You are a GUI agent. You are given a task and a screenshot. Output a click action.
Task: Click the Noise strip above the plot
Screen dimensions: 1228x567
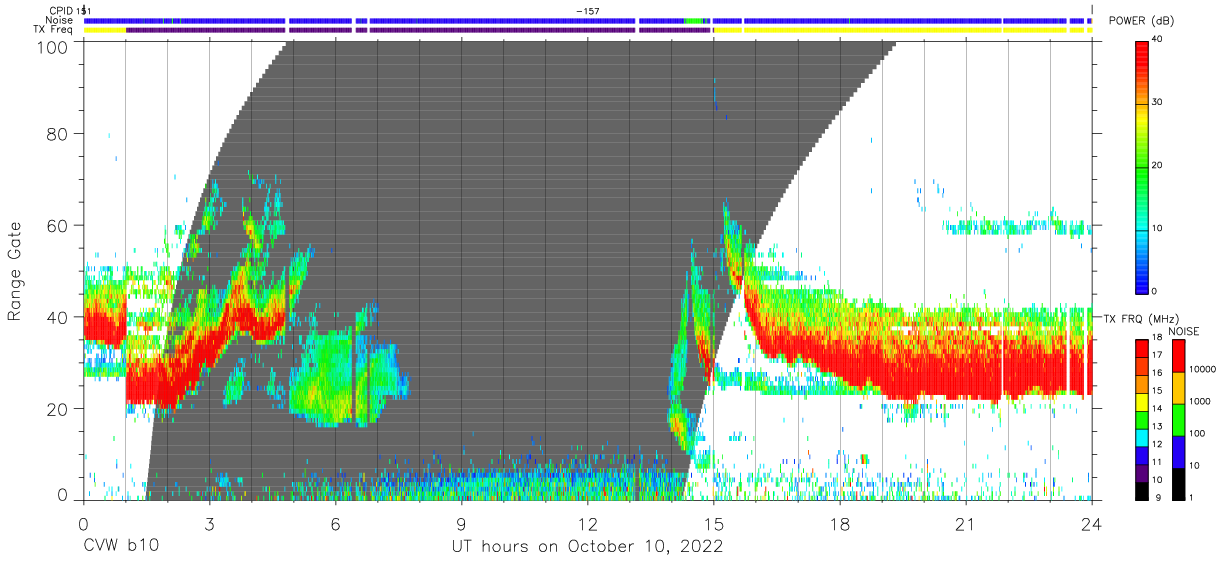pos(588,20)
